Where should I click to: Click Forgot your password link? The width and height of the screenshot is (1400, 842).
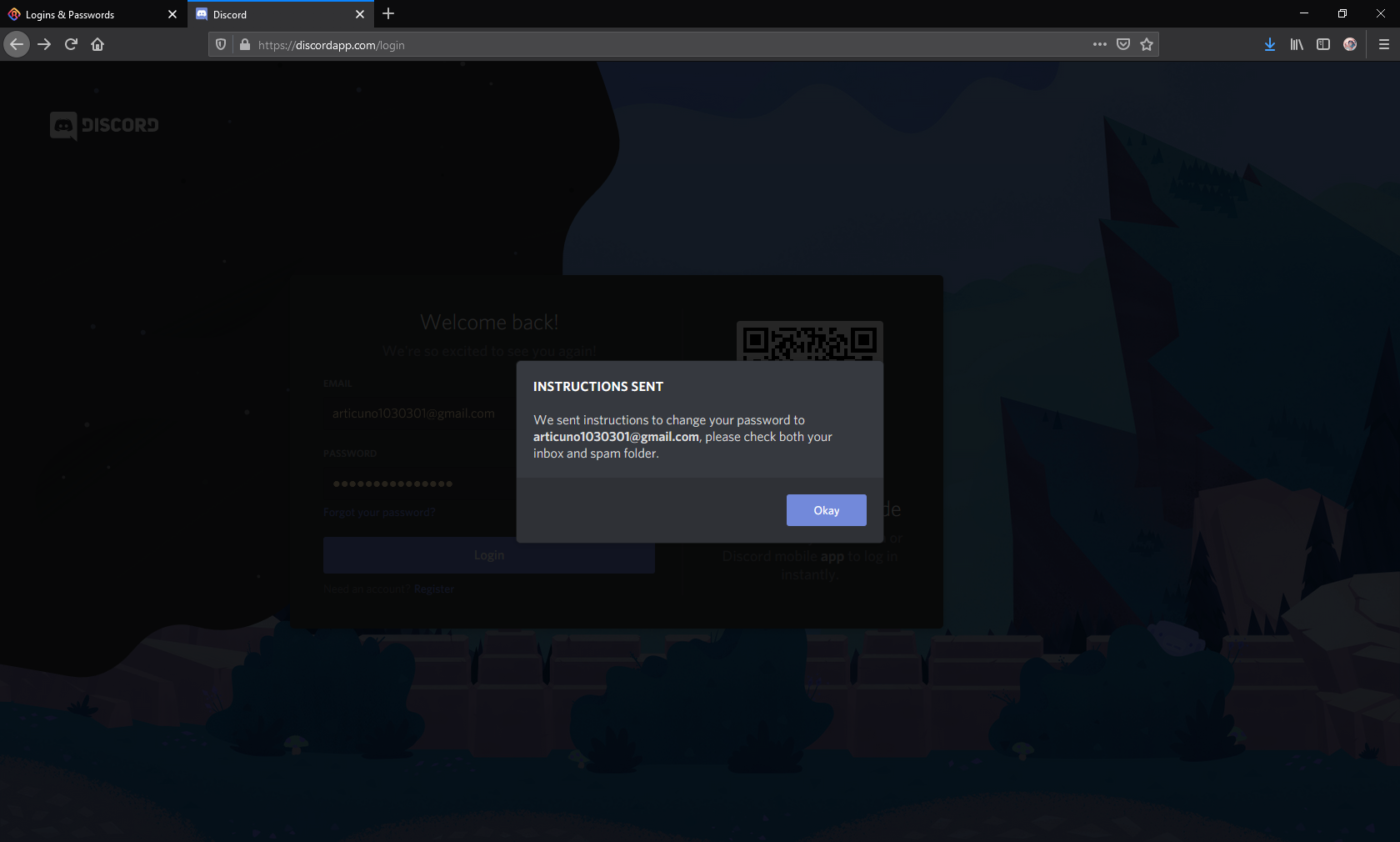(x=379, y=512)
